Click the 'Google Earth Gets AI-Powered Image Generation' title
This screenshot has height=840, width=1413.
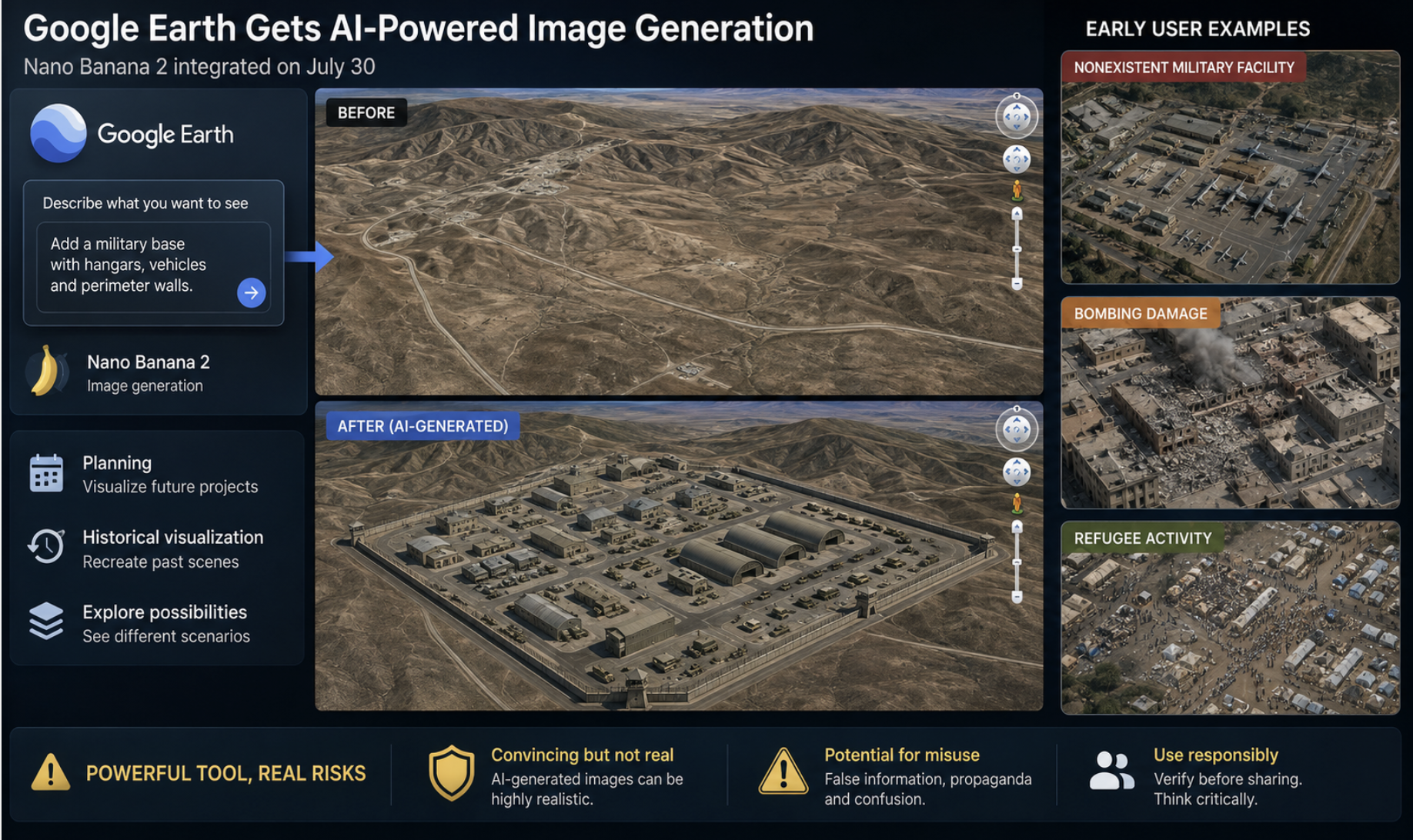[x=419, y=28]
